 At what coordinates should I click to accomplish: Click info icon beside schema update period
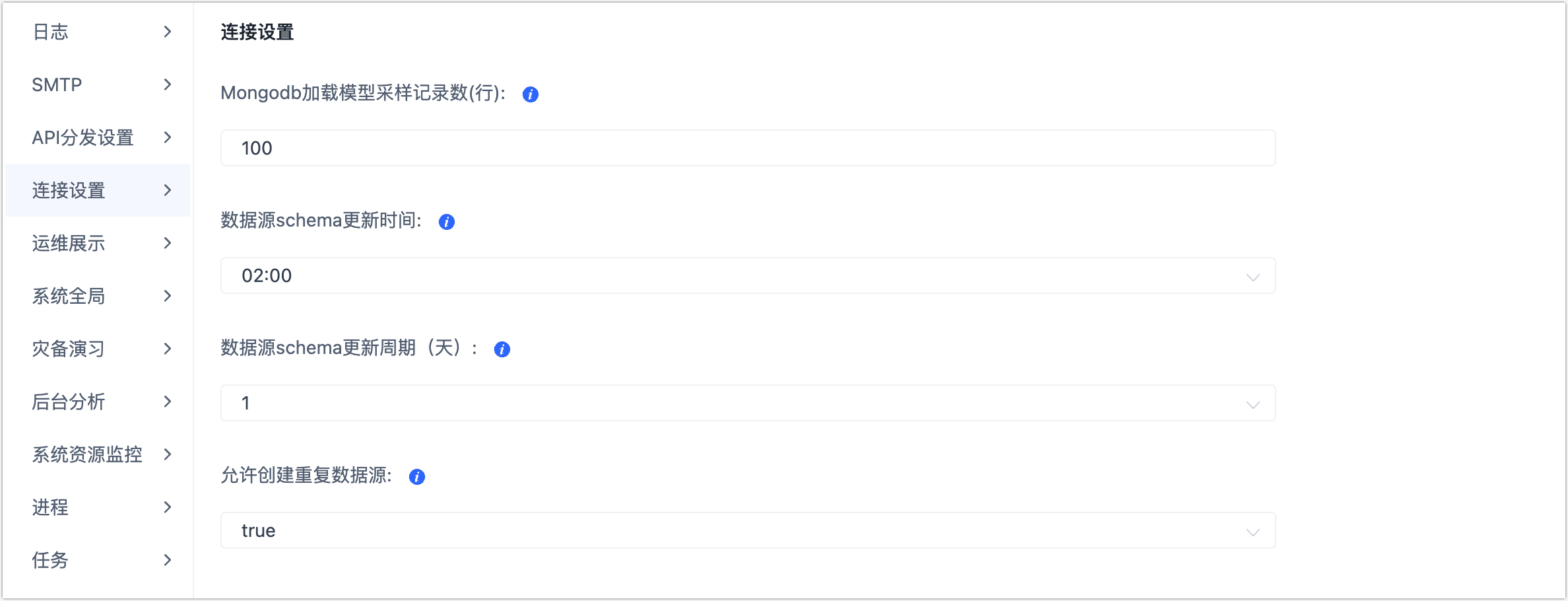click(x=502, y=349)
